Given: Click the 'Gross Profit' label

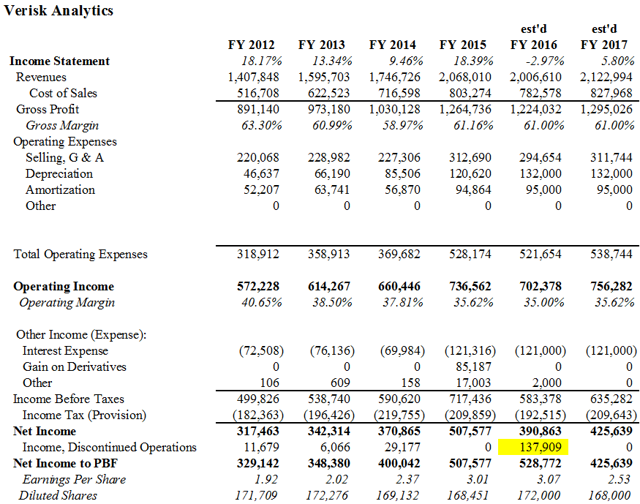Looking at the screenshot, I should pos(48,109).
